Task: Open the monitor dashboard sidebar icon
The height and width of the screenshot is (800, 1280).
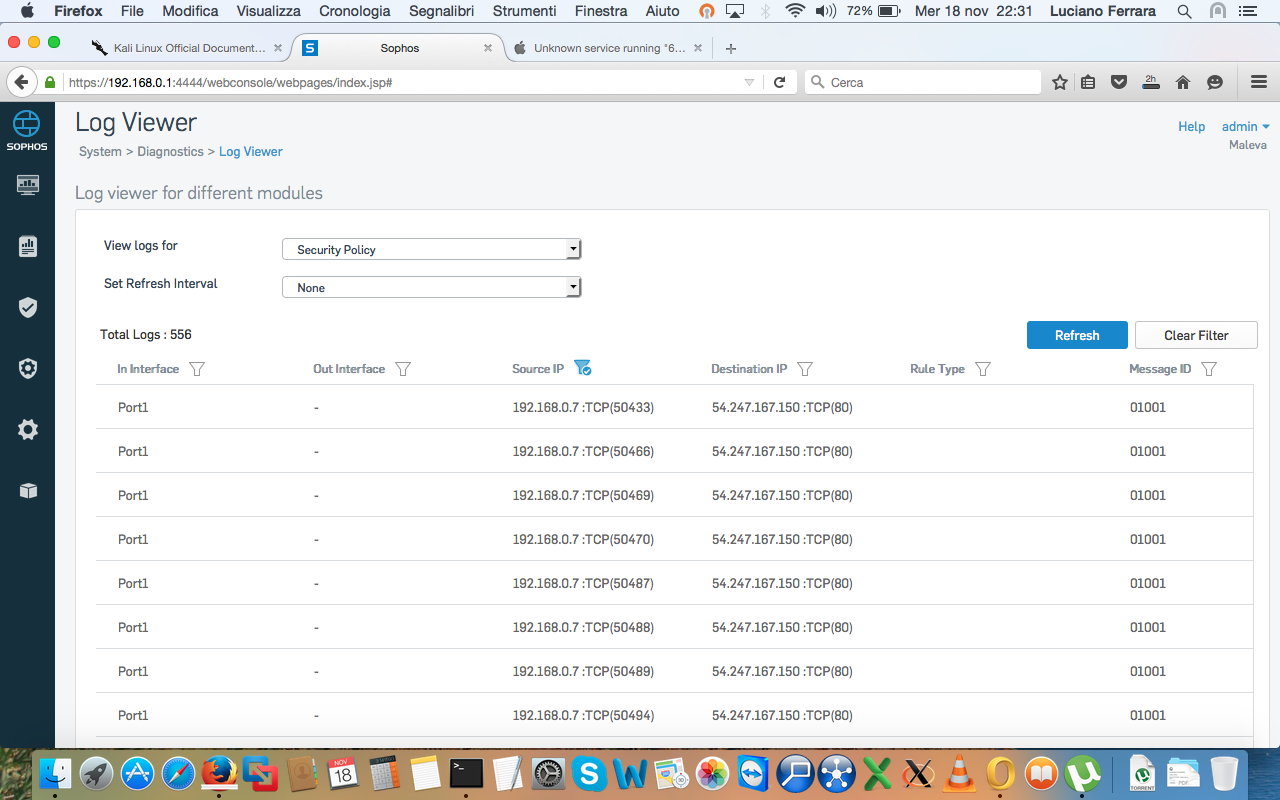Action: [x=28, y=185]
